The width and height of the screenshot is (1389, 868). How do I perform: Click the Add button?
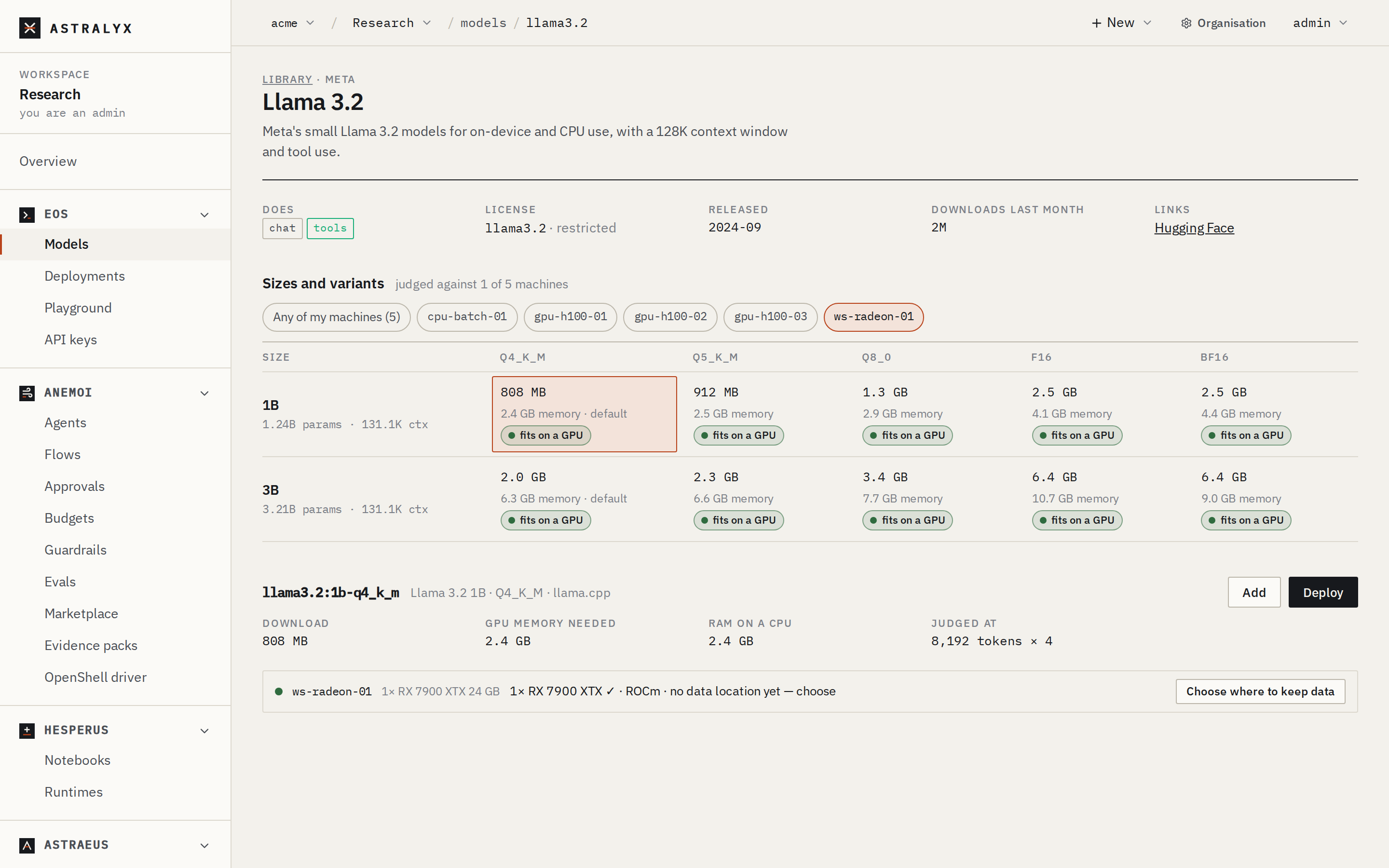(x=1253, y=592)
